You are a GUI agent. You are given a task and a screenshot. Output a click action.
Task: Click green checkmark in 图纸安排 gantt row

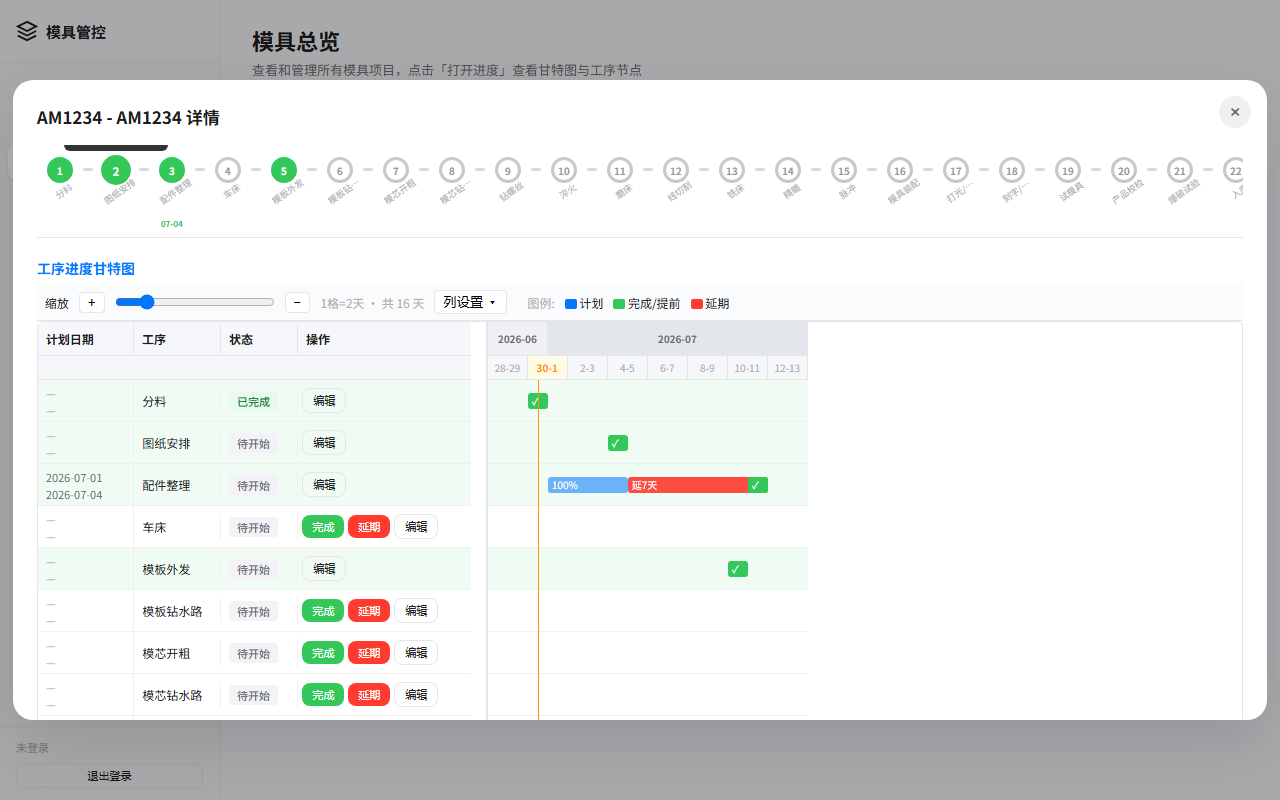pyautogui.click(x=618, y=443)
